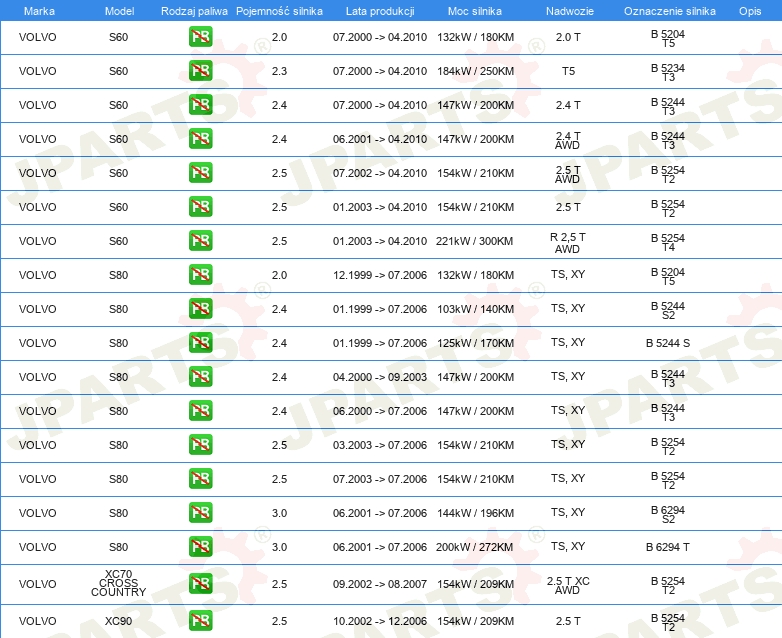The height and width of the screenshot is (638, 782).
Task: Click production years "07.2003 -> 07.2006"
Action: [380, 479]
